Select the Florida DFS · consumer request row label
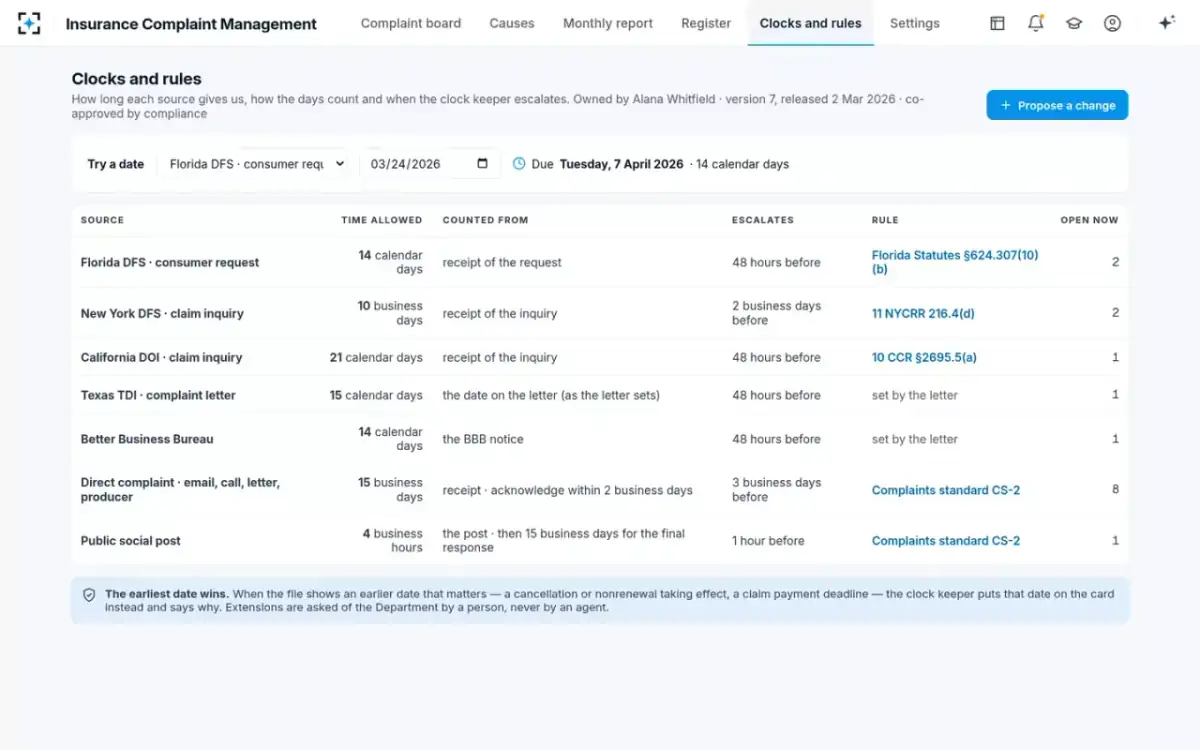 coord(170,262)
